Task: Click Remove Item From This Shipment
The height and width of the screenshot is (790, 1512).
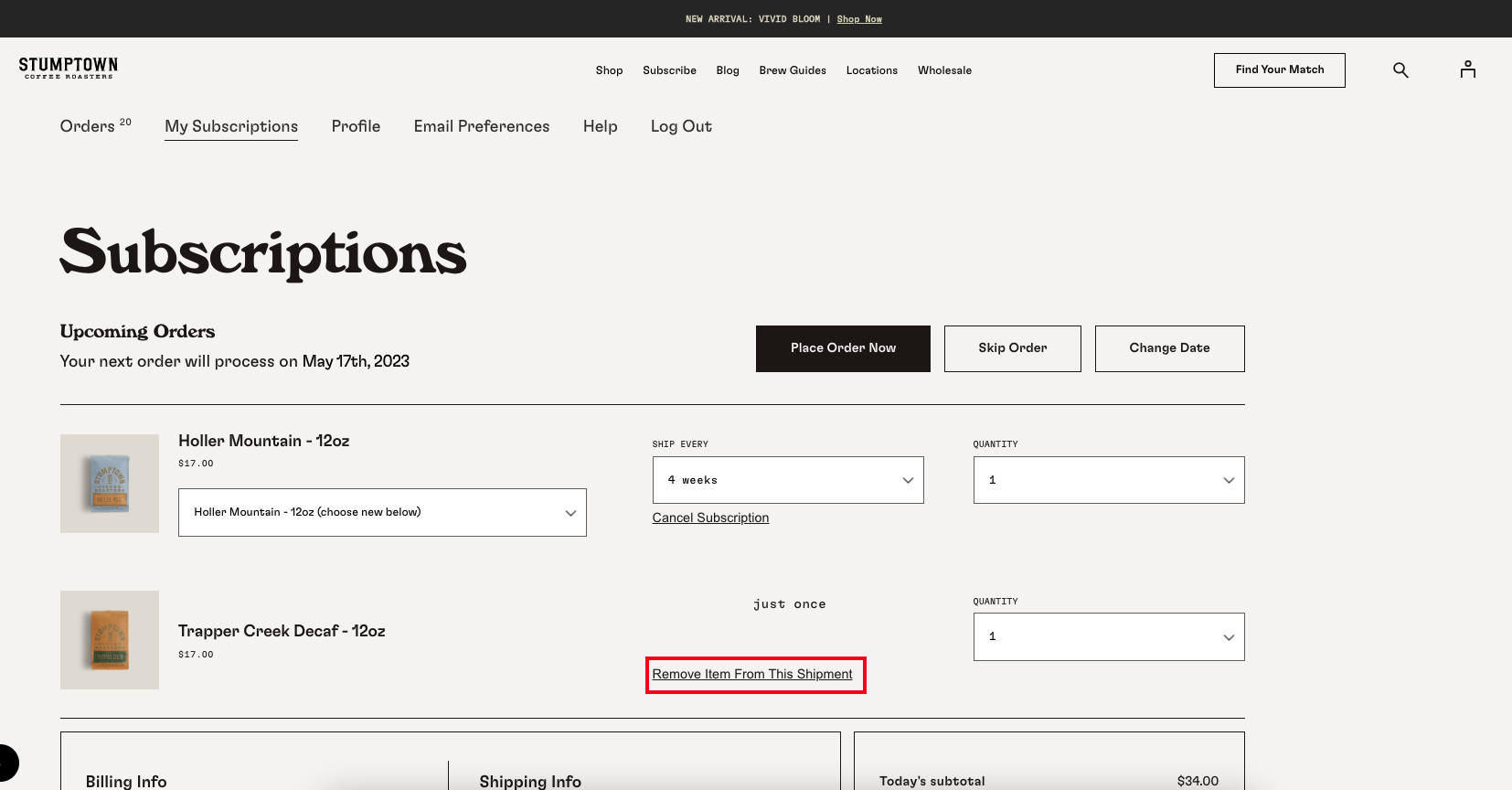Action: pos(752,674)
